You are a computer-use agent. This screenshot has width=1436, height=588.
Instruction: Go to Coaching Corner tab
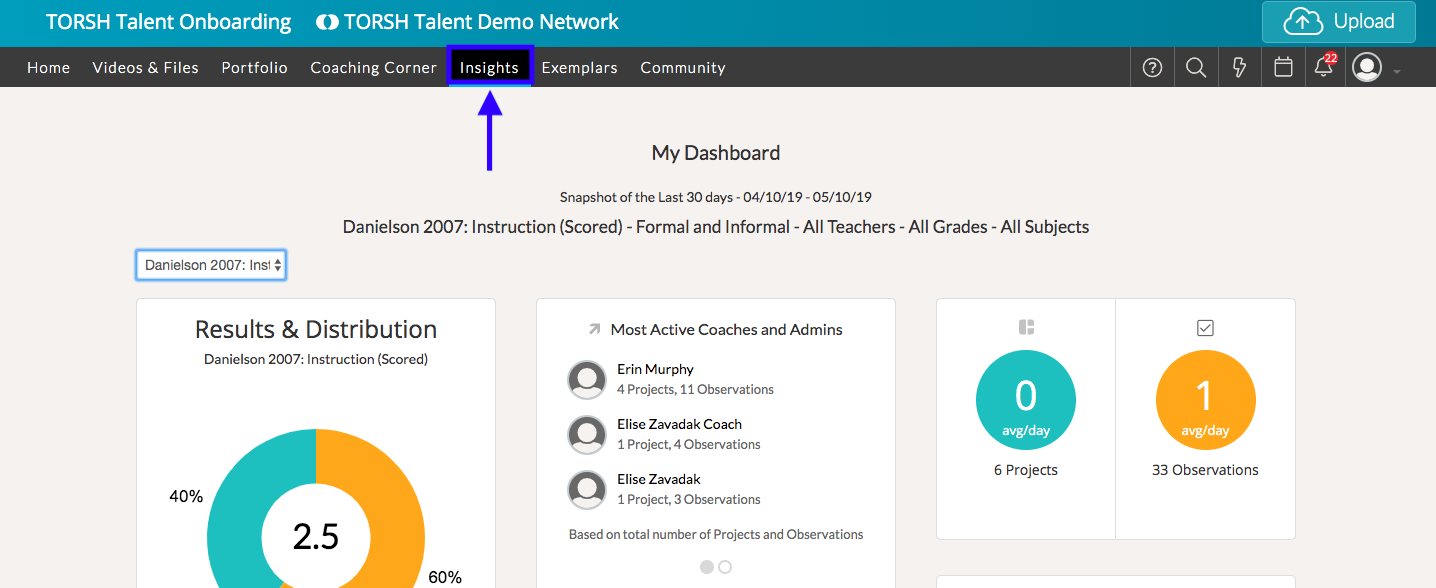(x=373, y=68)
